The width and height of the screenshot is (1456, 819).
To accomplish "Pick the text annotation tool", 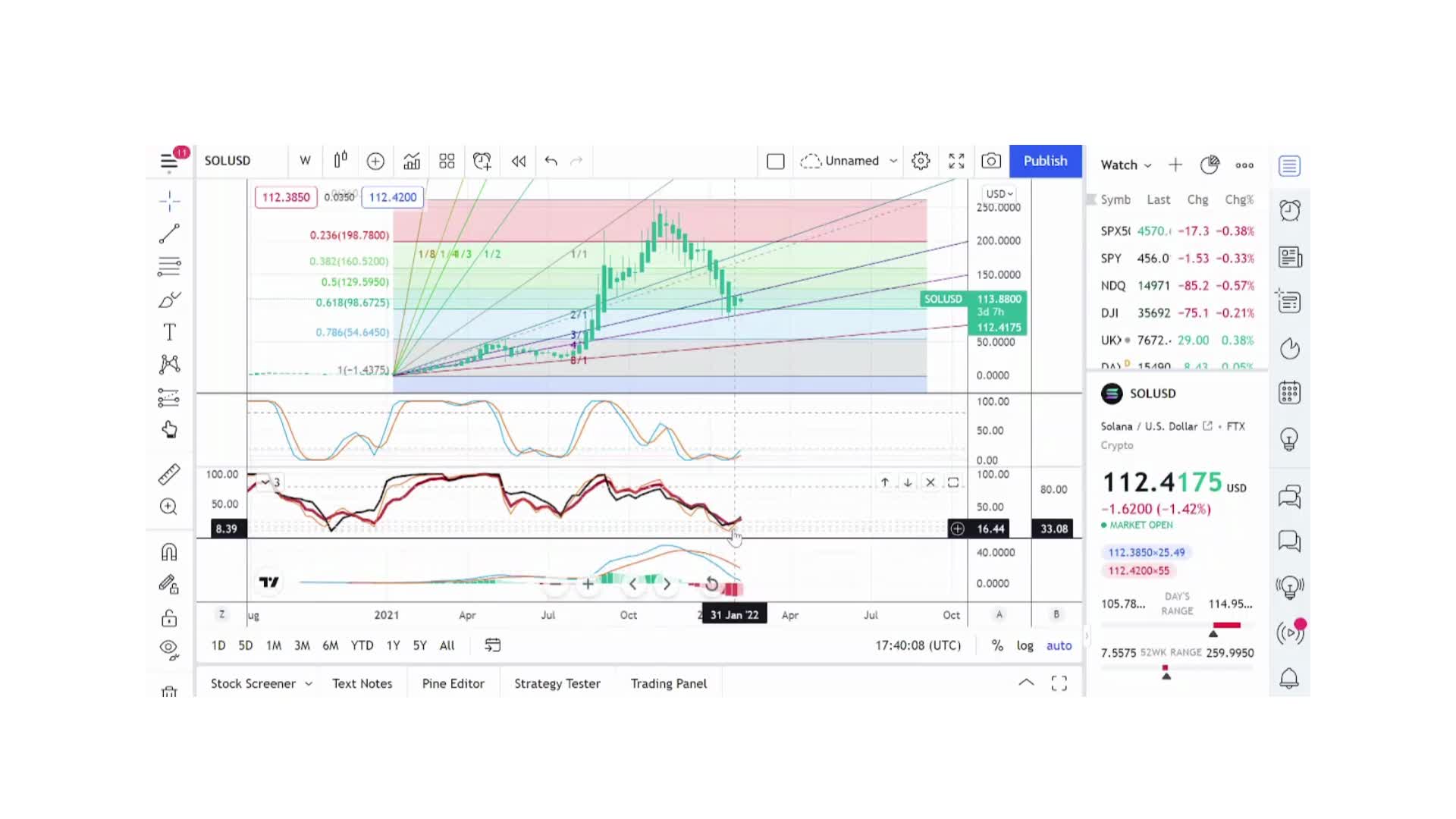I will point(169,331).
